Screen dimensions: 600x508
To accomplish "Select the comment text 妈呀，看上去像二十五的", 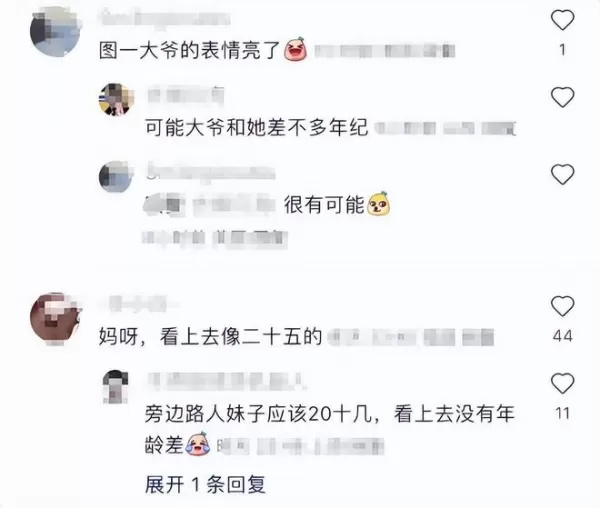I will point(210,337).
